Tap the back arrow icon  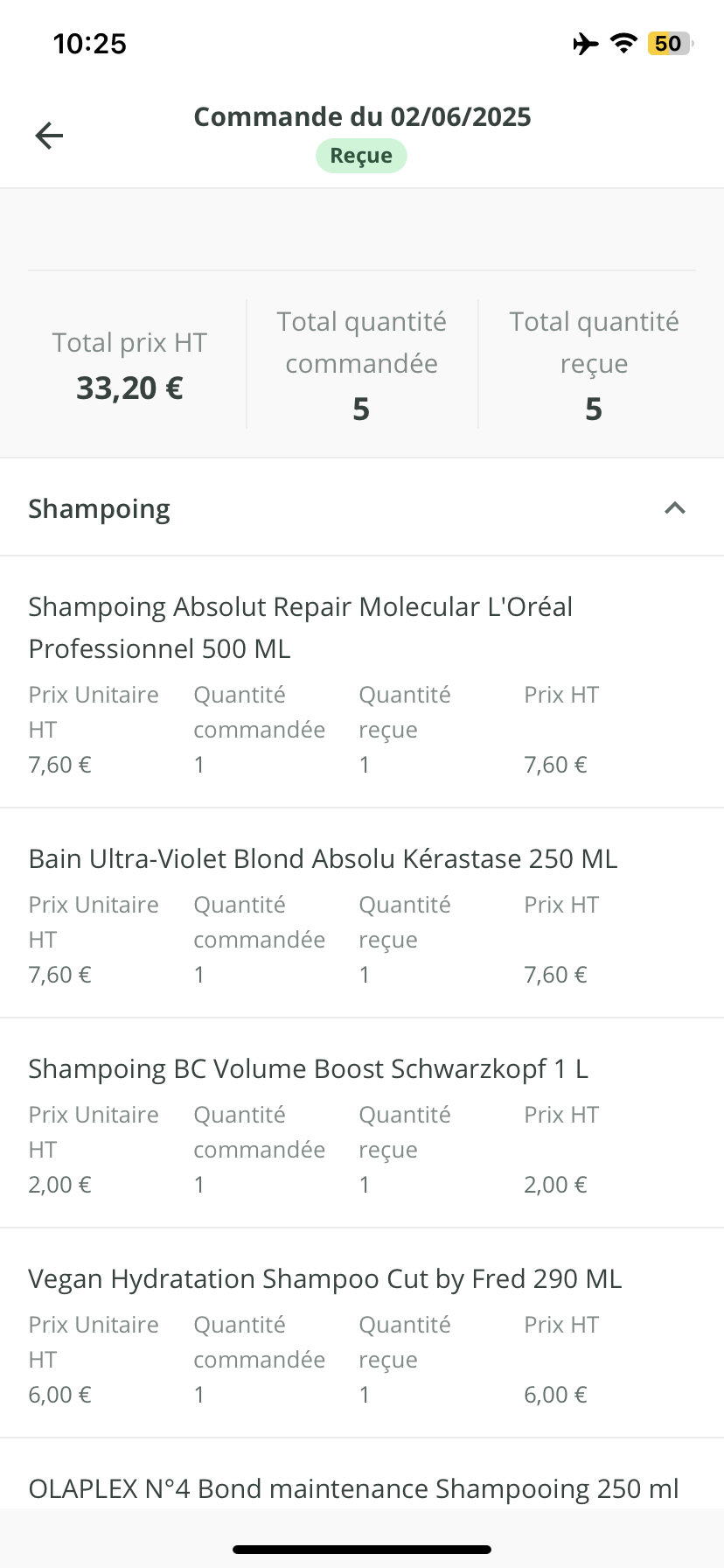pos(49,136)
